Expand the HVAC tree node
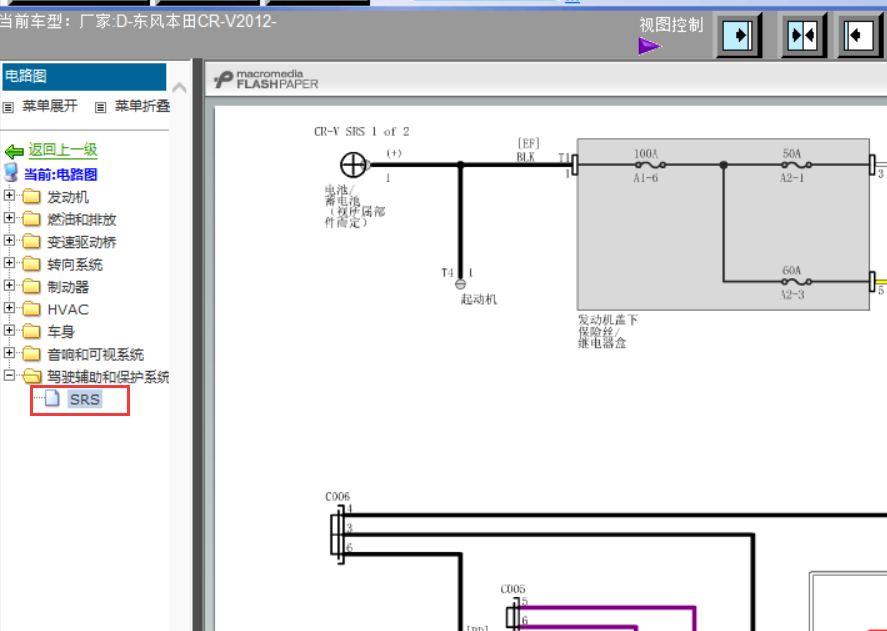Image resolution: width=887 pixels, height=631 pixels. [x=9, y=308]
